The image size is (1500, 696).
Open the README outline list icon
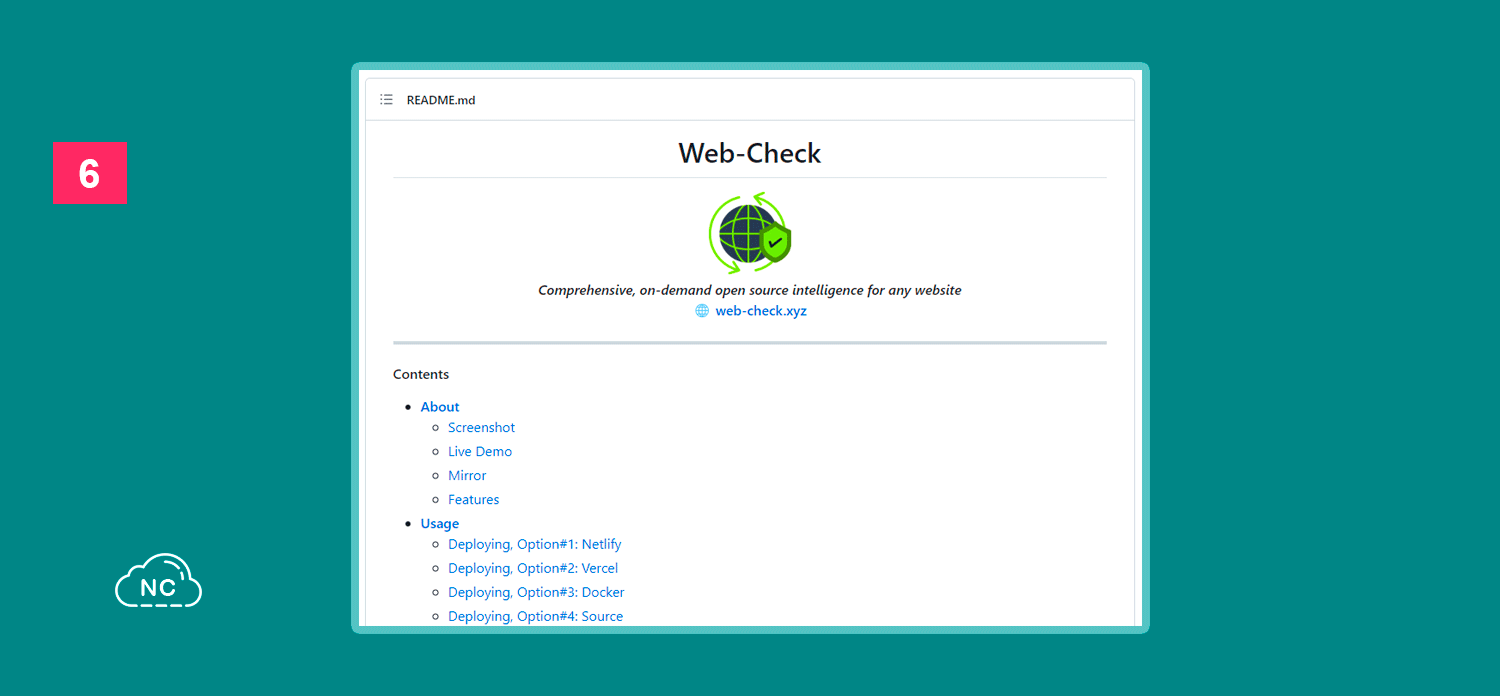pos(386,100)
